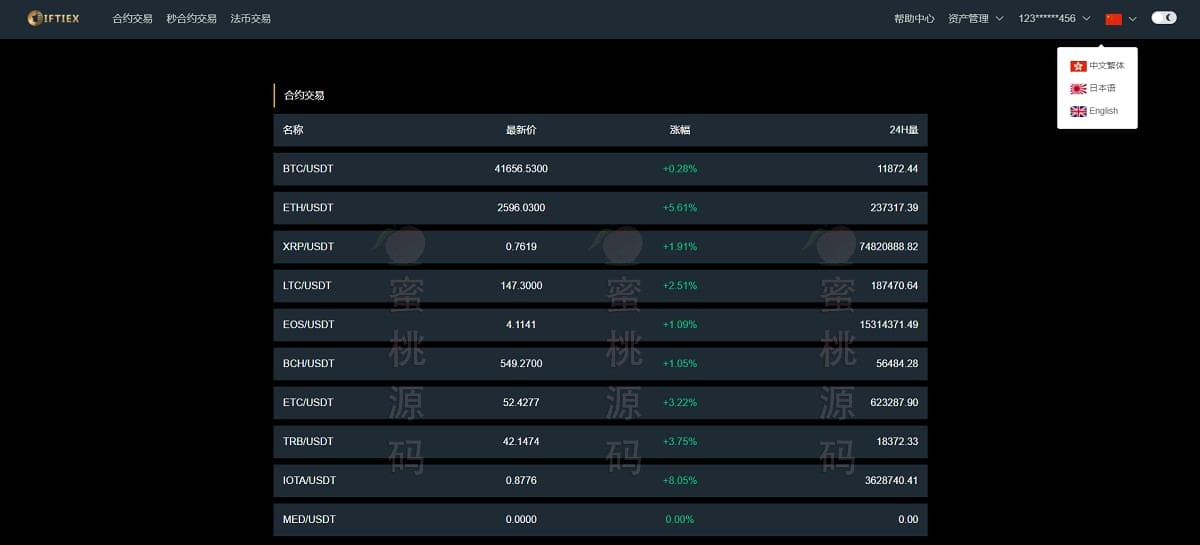Open the 123******456 account dropdown
Viewport: 1200px width, 545px height.
pos(1053,19)
